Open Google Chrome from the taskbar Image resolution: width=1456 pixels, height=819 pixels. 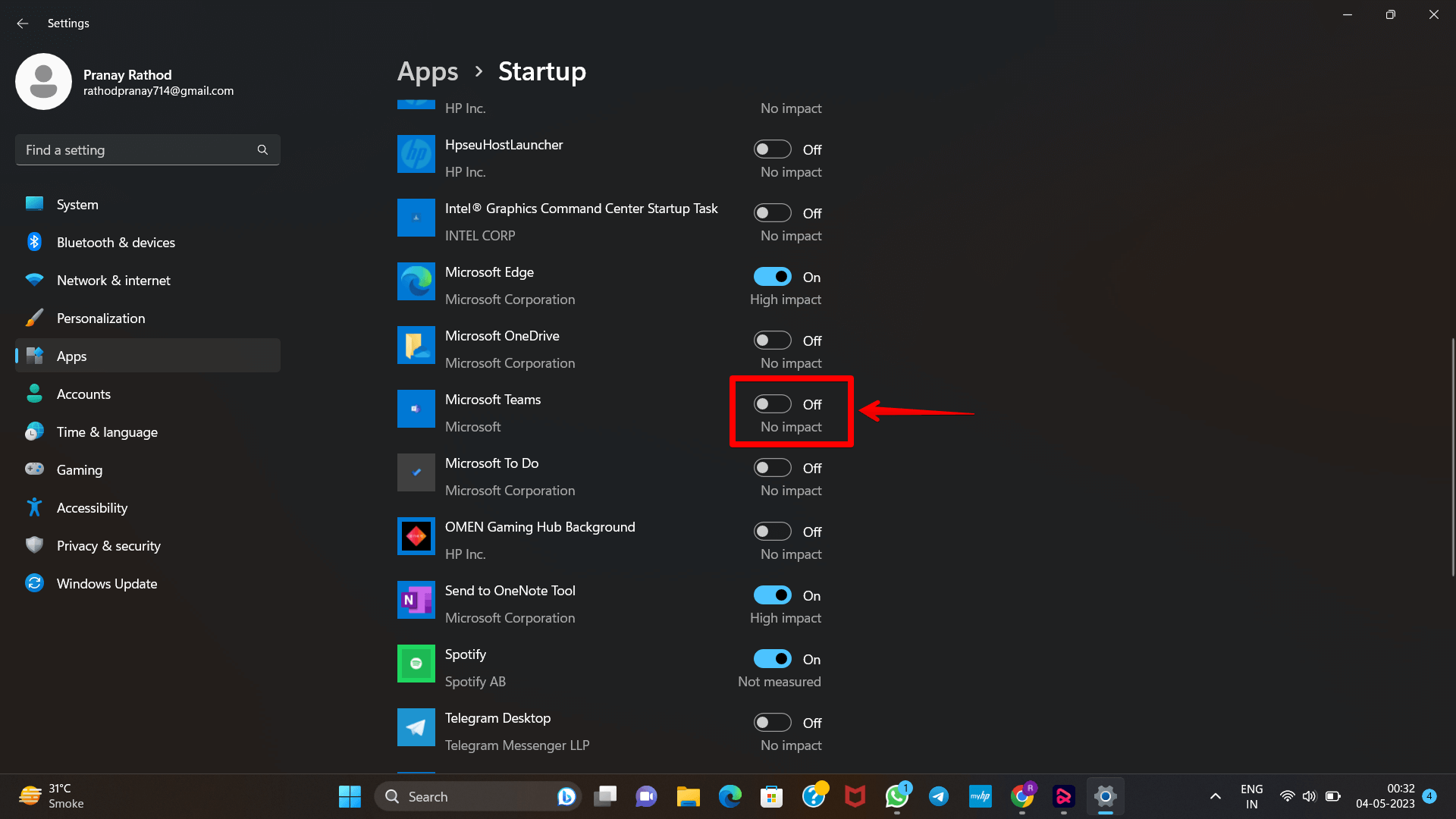pos(1022,796)
